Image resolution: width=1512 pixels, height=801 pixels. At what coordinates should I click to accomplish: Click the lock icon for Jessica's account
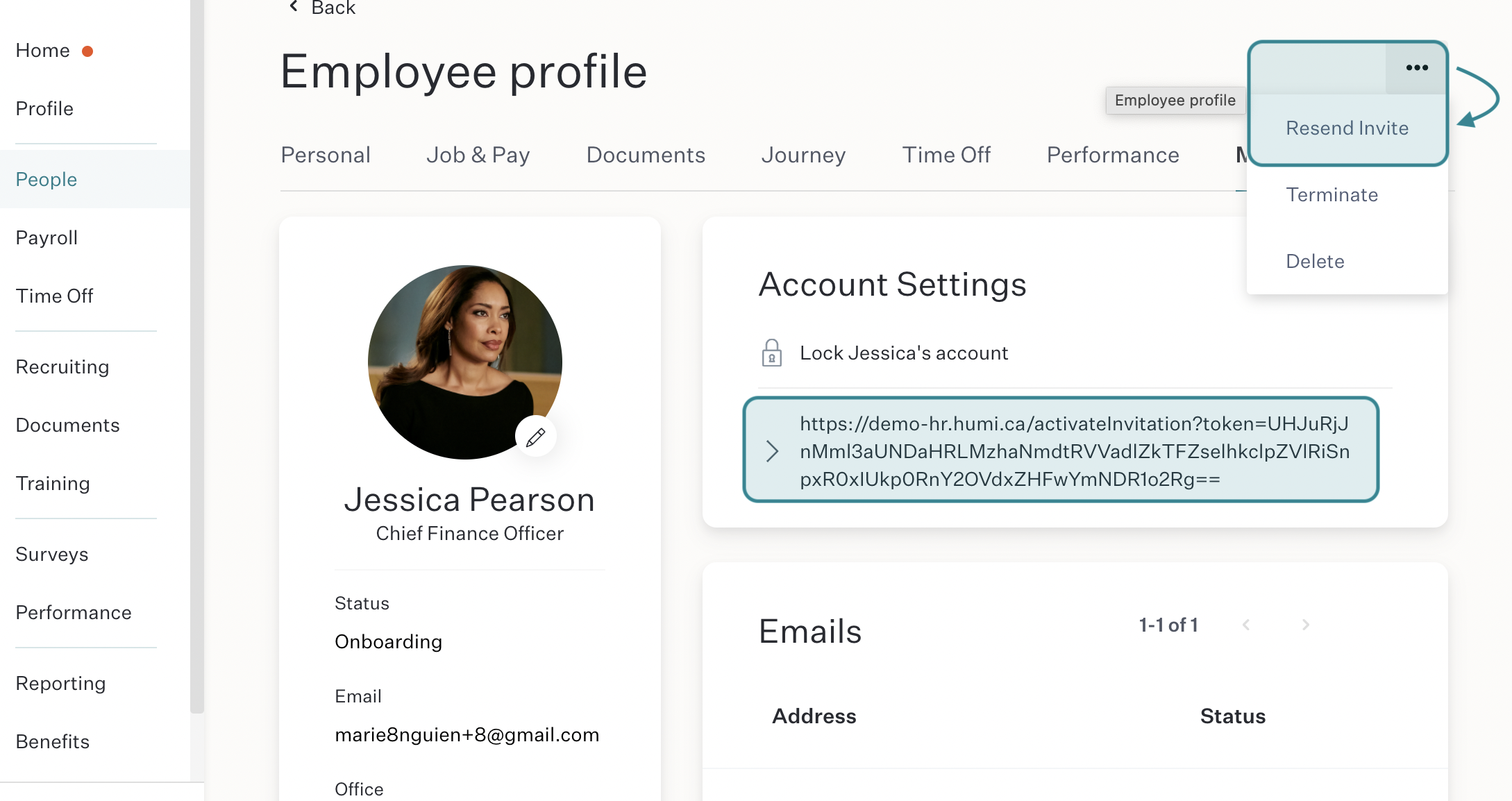[x=771, y=353]
